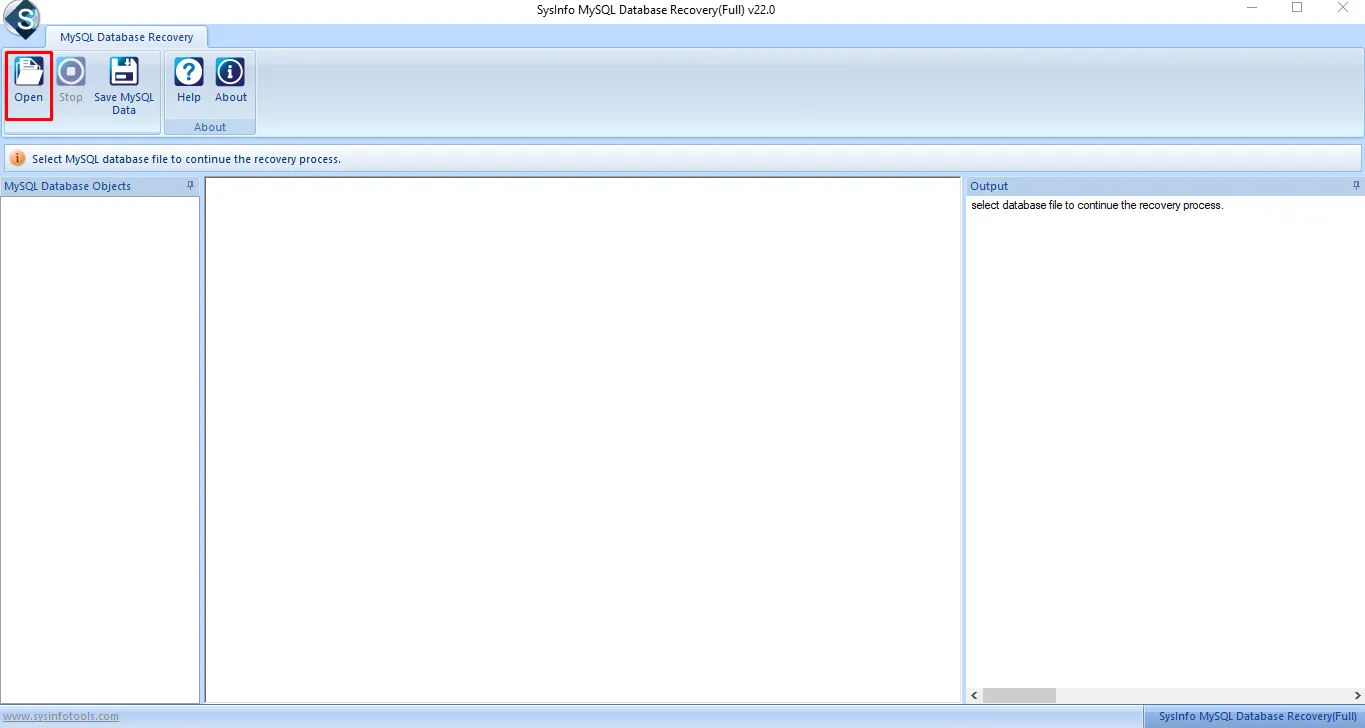Screen dimensions: 1365x728
Task: Toggle pin on Output panel
Action: (x=1357, y=186)
